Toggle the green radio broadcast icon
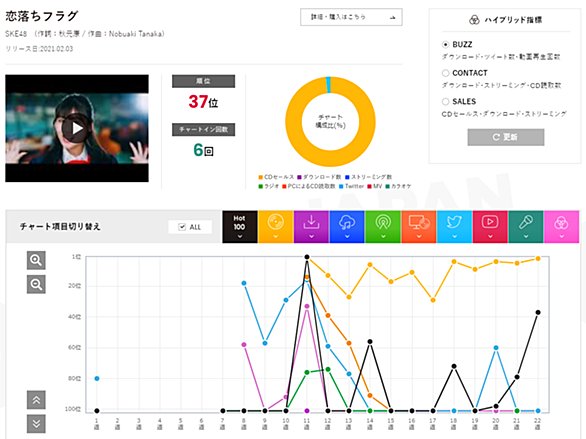This screenshot has width=586, height=439. tap(383, 227)
